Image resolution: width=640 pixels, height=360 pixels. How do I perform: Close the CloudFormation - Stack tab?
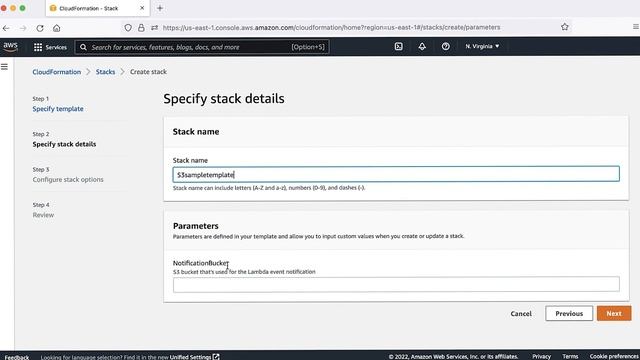pyautogui.click(x=142, y=8)
